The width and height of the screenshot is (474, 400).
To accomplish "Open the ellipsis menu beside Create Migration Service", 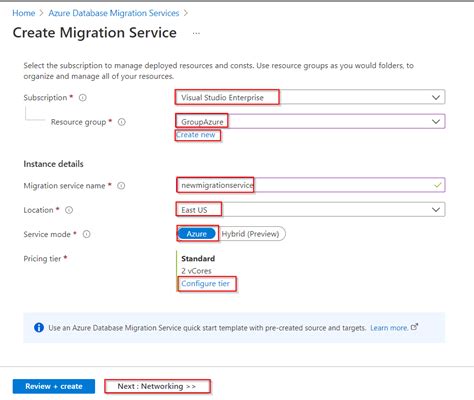I will pyautogui.click(x=196, y=33).
